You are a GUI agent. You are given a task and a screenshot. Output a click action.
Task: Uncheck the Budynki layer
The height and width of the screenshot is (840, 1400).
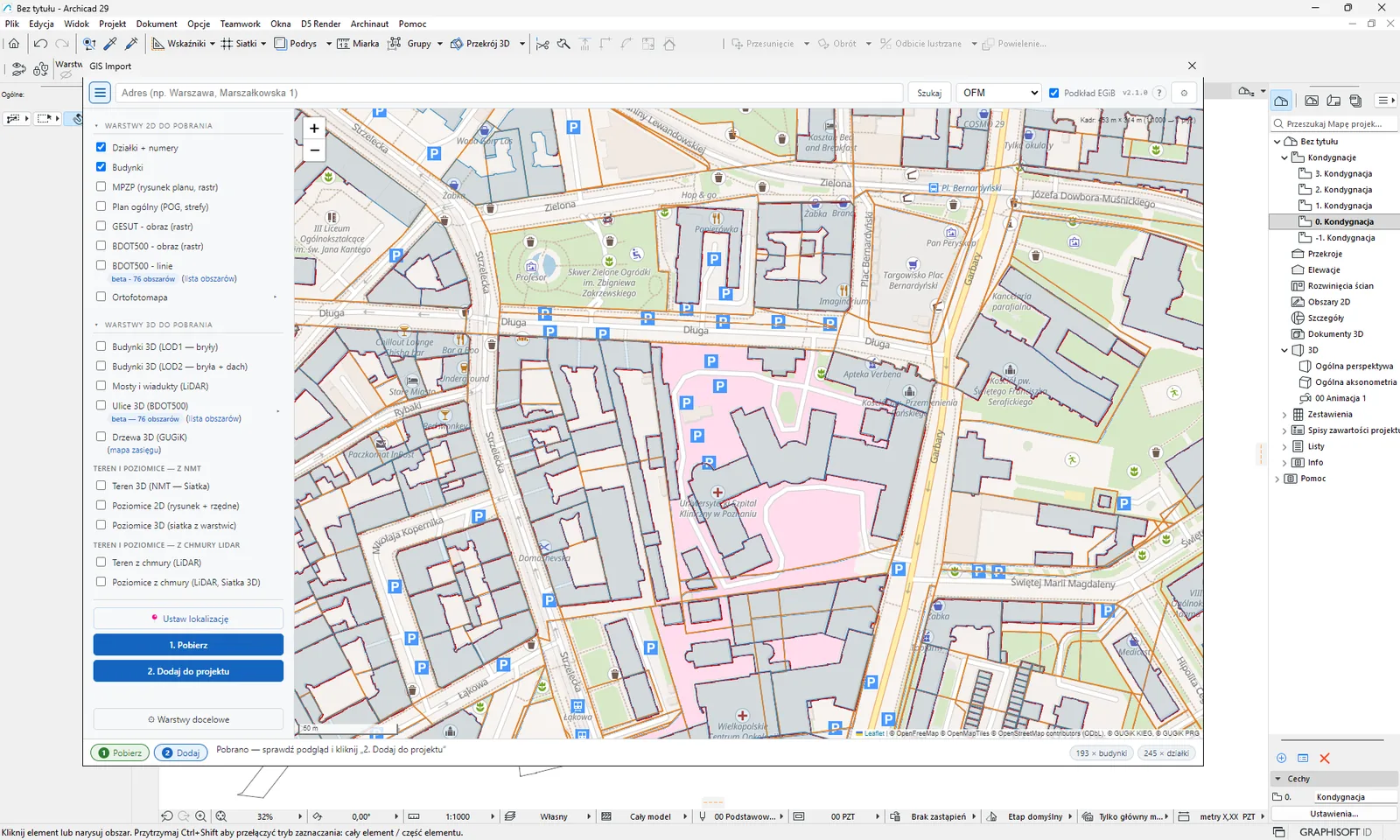pyautogui.click(x=101, y=167)
